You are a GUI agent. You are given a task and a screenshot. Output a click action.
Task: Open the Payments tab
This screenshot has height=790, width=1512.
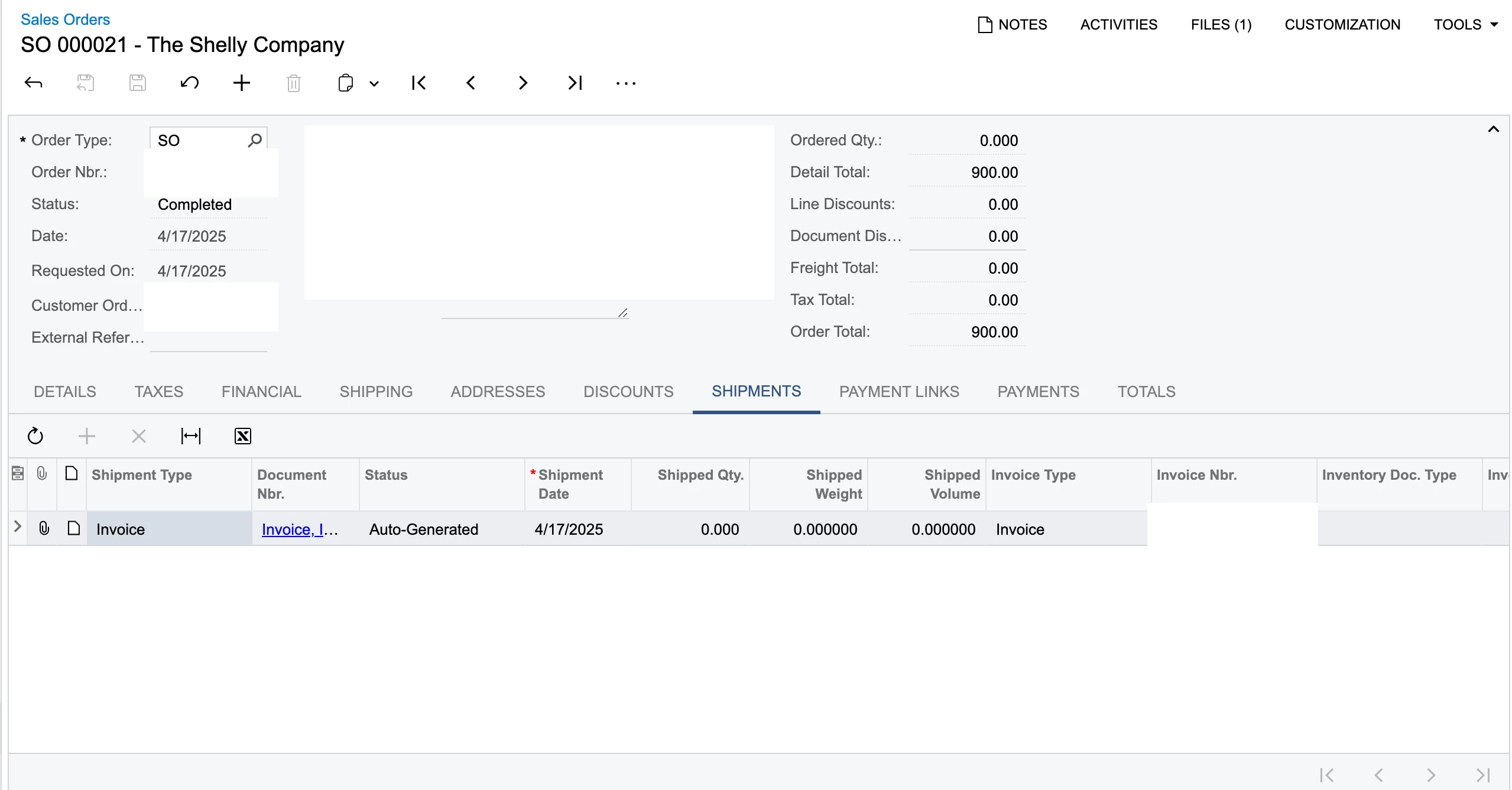1038,392
